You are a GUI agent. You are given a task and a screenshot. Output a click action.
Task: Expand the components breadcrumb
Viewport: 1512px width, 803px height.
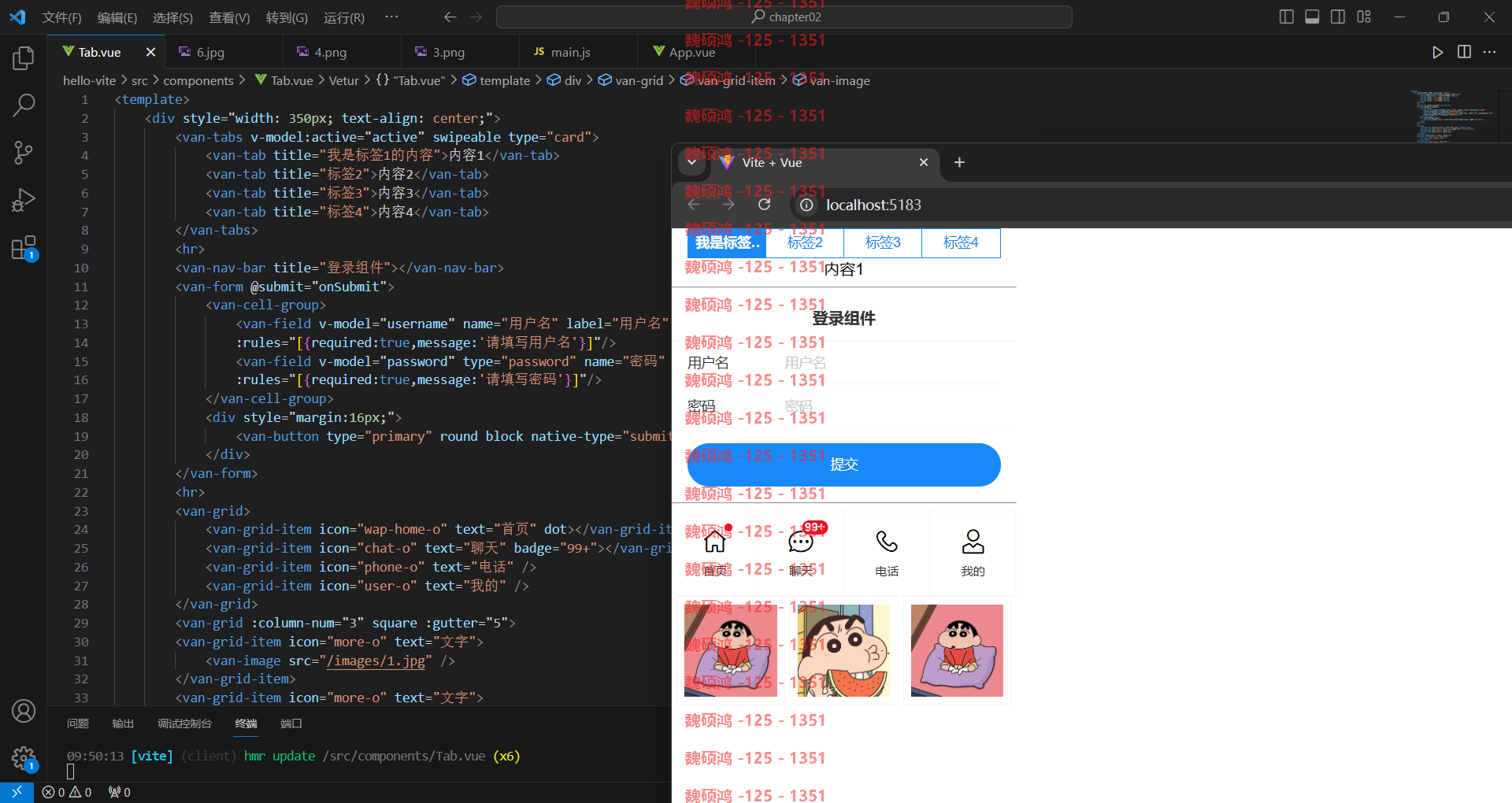(x=198, y=80)
